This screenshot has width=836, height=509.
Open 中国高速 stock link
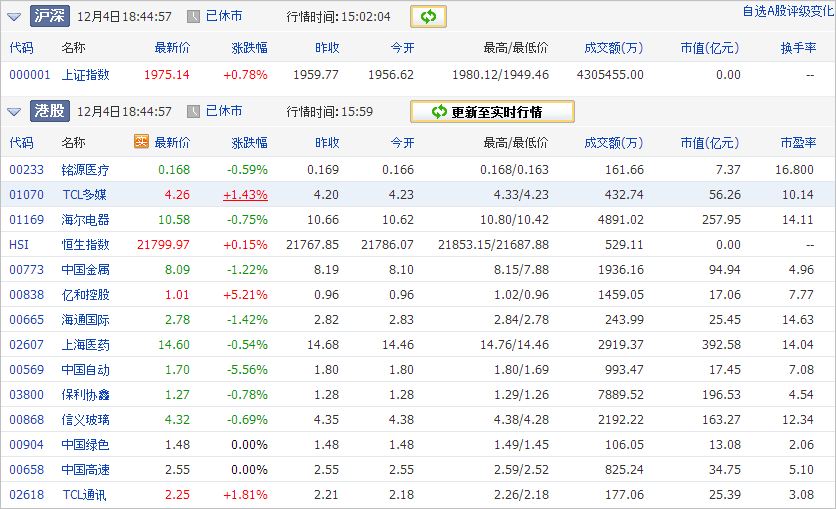(85, 470)
